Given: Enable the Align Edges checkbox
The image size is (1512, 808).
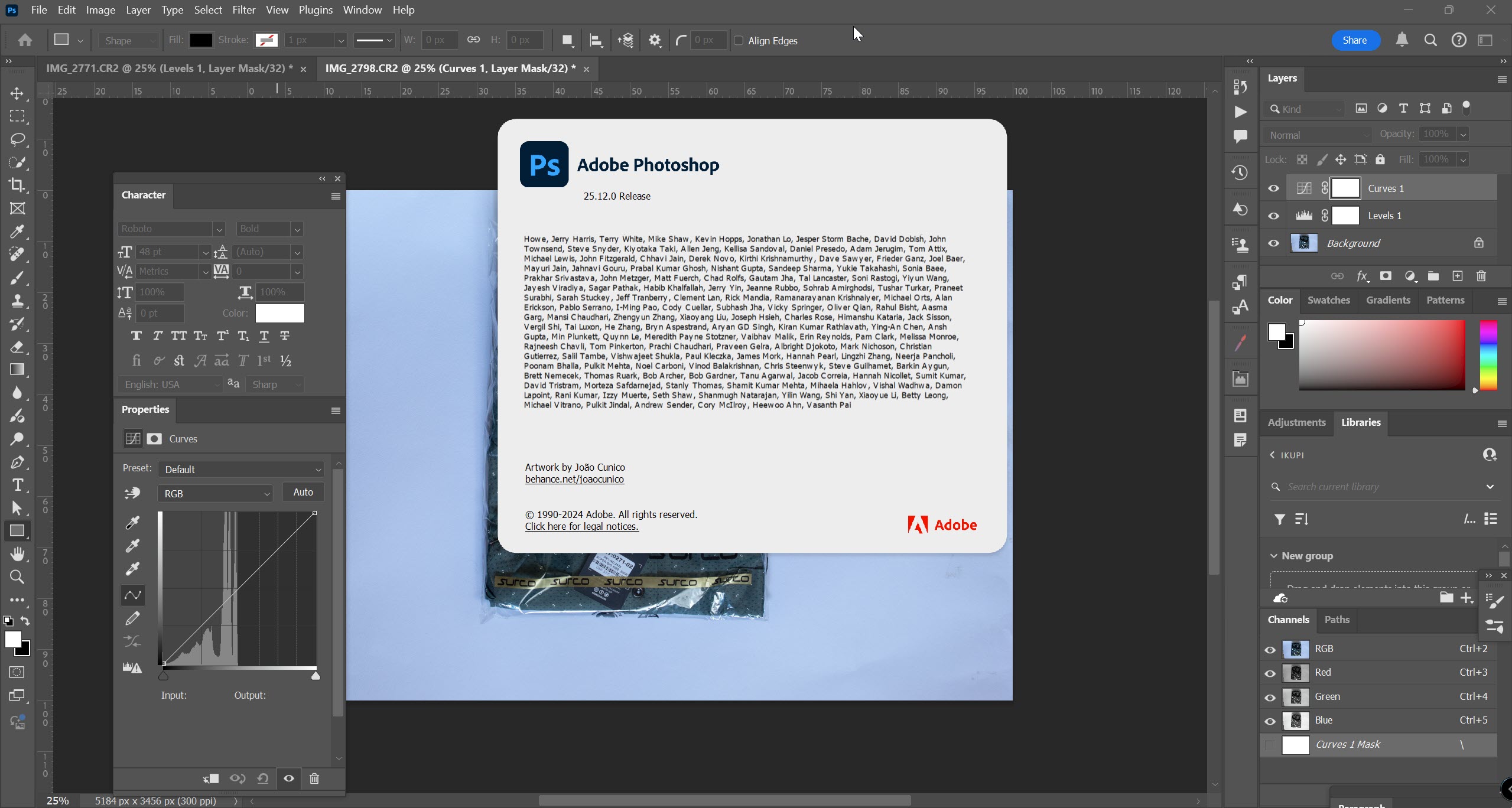Looking at the screenshot, I should click(739, 40).
